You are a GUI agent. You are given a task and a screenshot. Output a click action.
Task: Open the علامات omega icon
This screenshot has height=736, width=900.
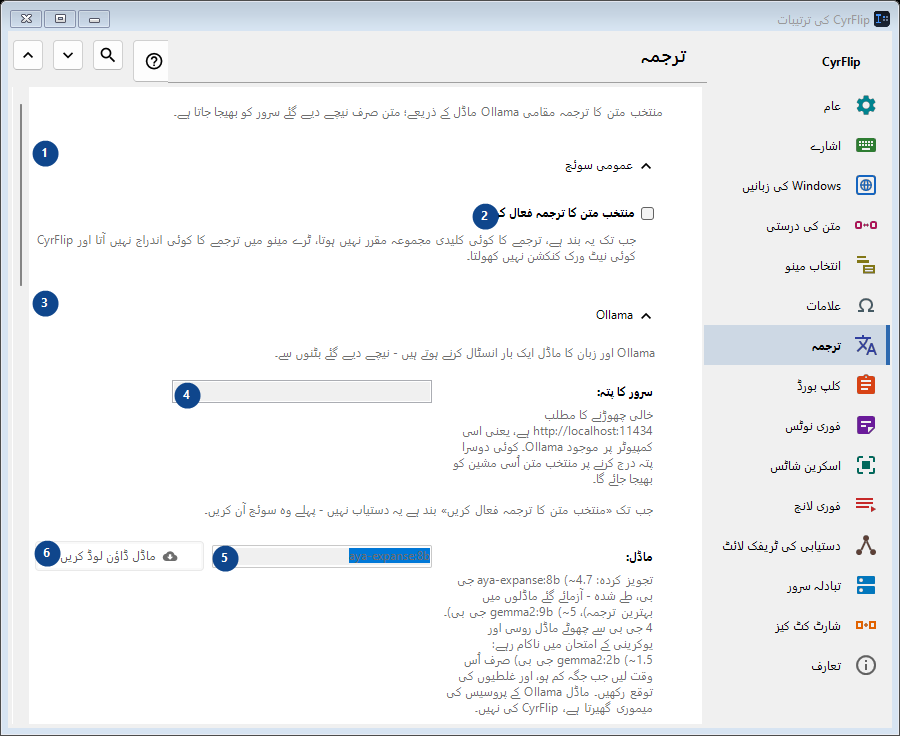click(x=866, y=305)
